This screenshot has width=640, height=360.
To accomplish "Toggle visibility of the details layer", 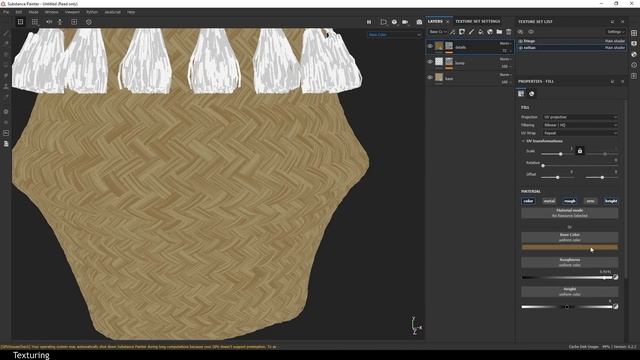I will coord(430,47).
